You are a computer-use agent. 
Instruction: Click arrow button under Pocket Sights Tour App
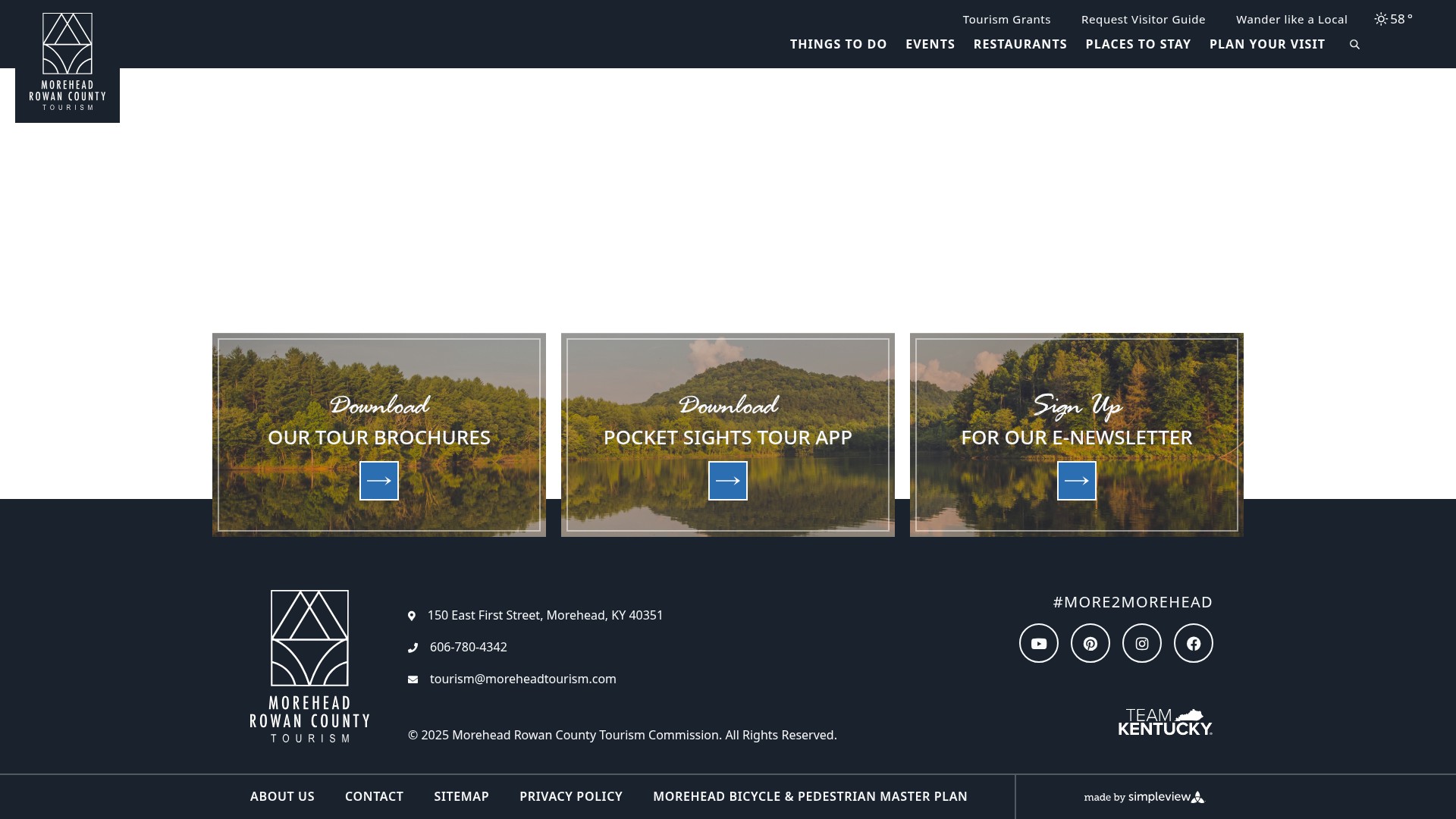click(728, 481)
